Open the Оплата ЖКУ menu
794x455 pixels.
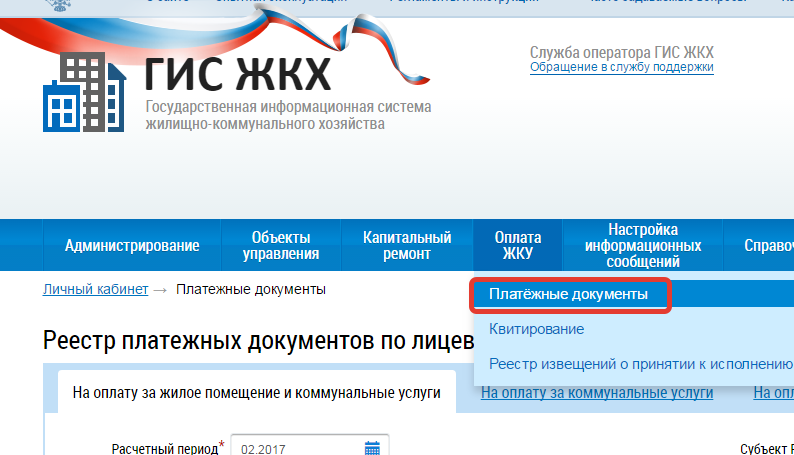click(x=518, y=245)
